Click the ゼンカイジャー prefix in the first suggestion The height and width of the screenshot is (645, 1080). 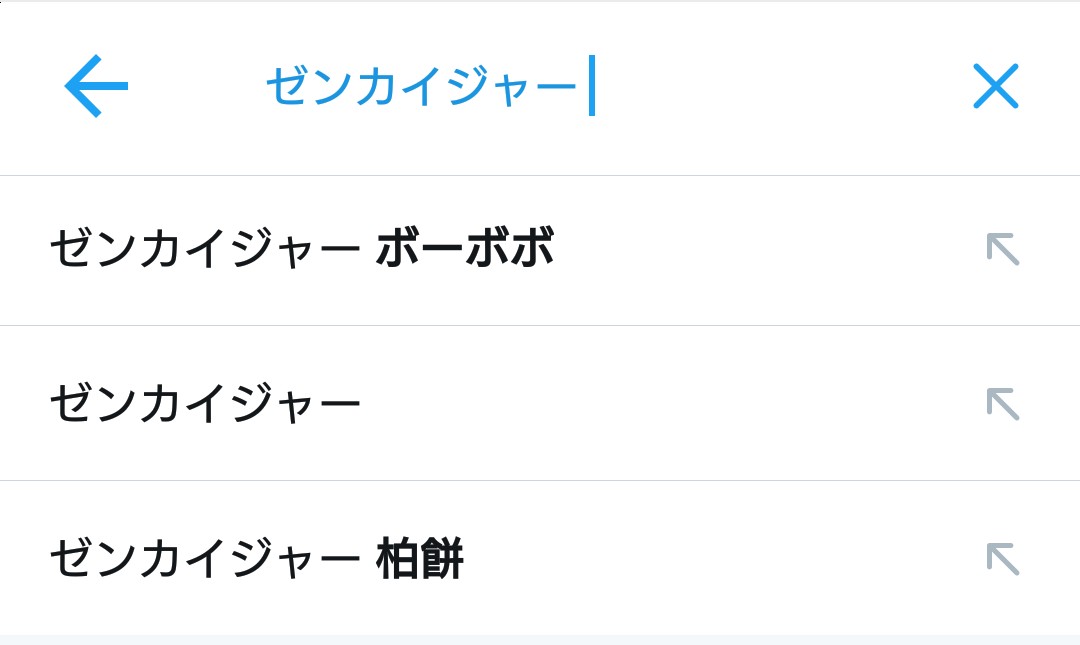(x=205, y=250)
